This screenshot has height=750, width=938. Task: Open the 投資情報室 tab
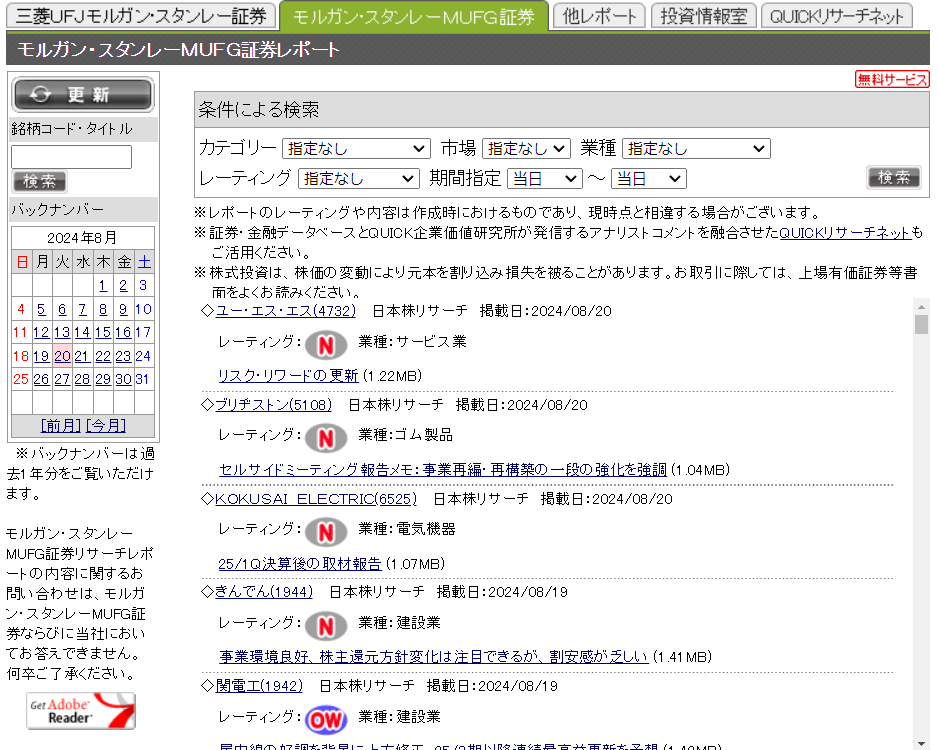tap(704, 16)
